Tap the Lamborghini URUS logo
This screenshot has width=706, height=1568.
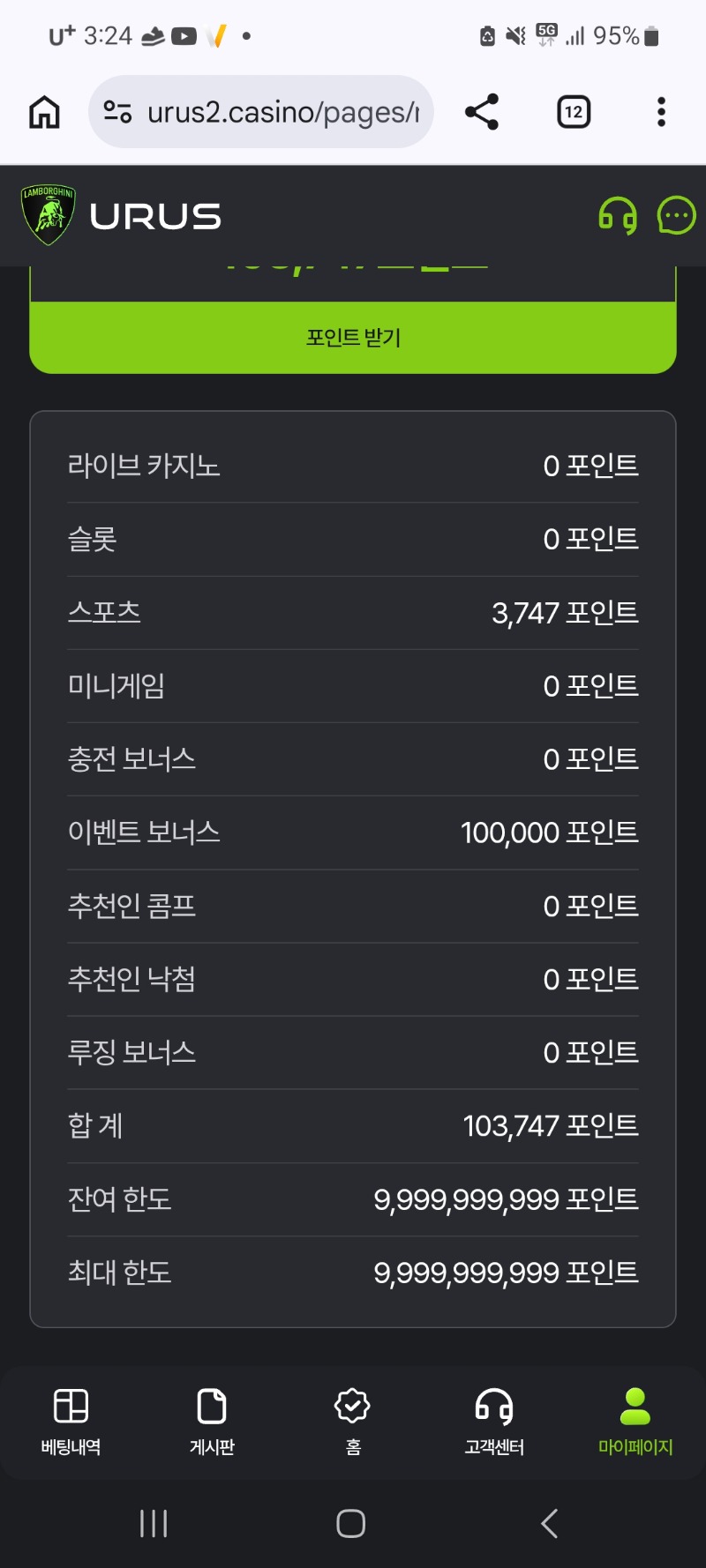(121, 215)
